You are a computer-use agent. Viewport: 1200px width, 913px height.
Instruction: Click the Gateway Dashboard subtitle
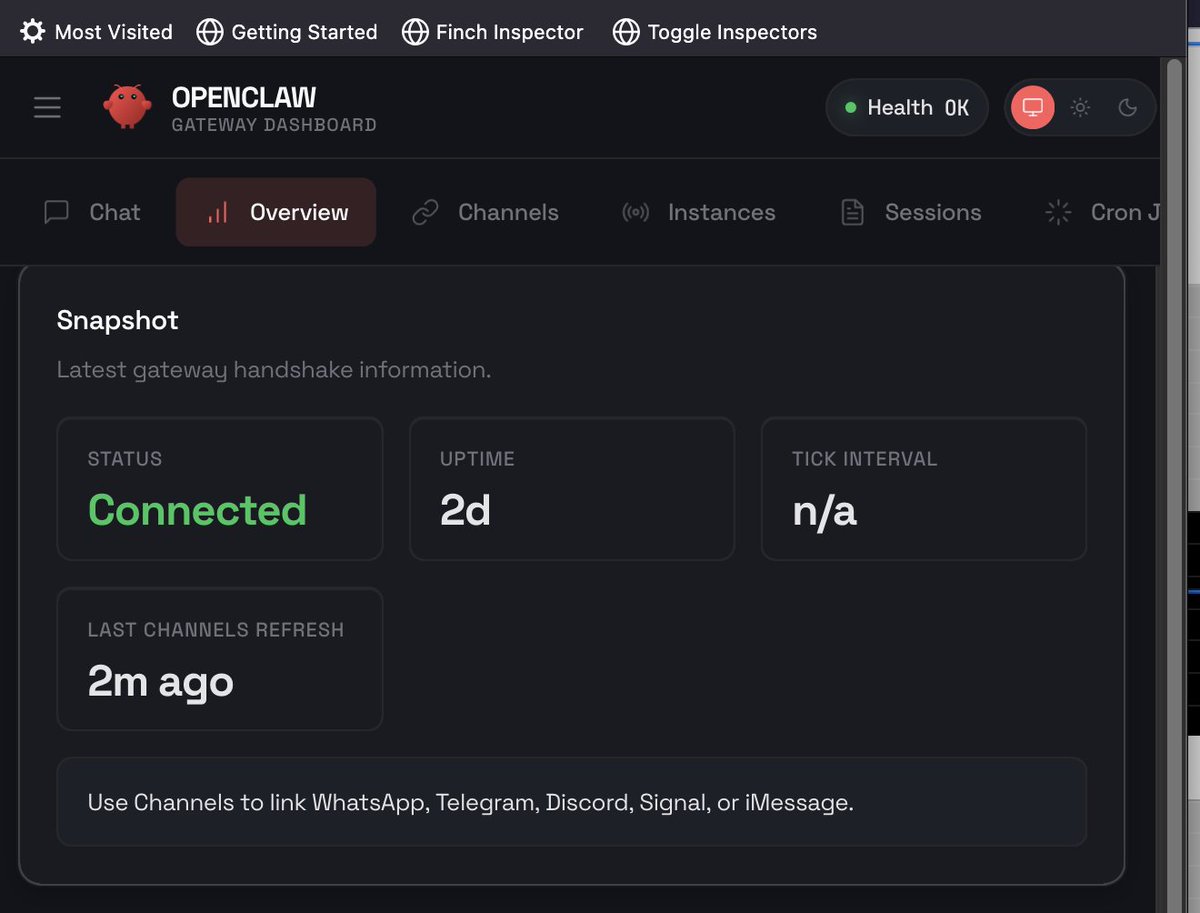coord(274,125)
